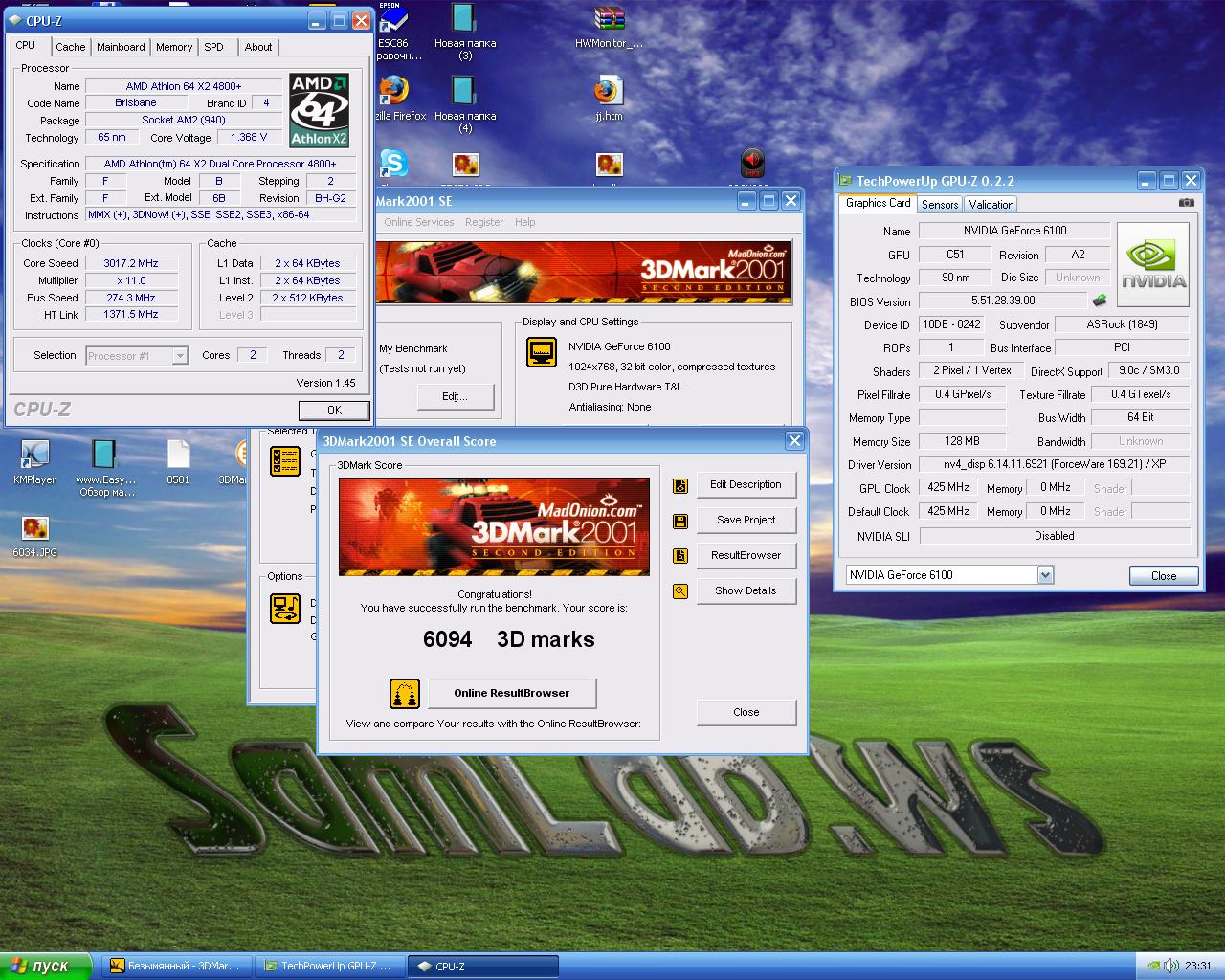Open the Новая папка (3) desktop folder
Image resolution: width=1225 pixels, height=980 pixels.
click(465, 19)
